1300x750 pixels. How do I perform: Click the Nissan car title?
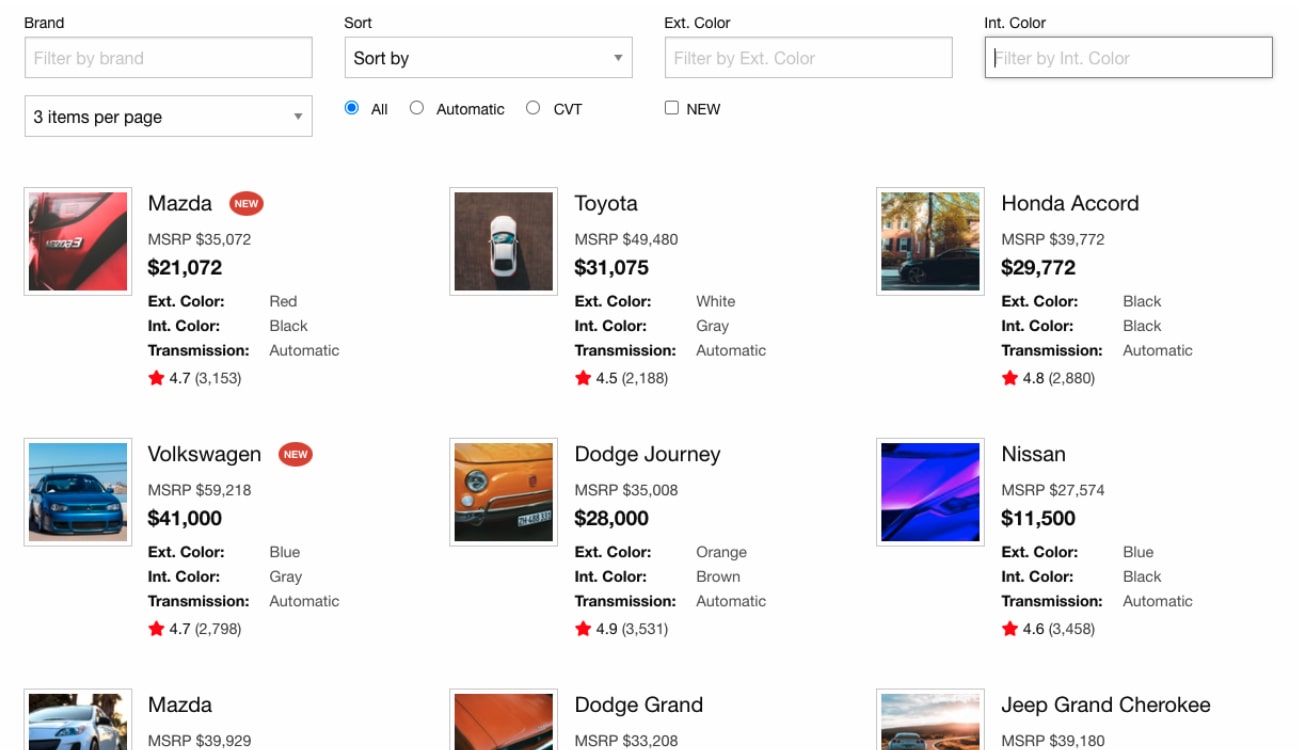(1033, 455)
